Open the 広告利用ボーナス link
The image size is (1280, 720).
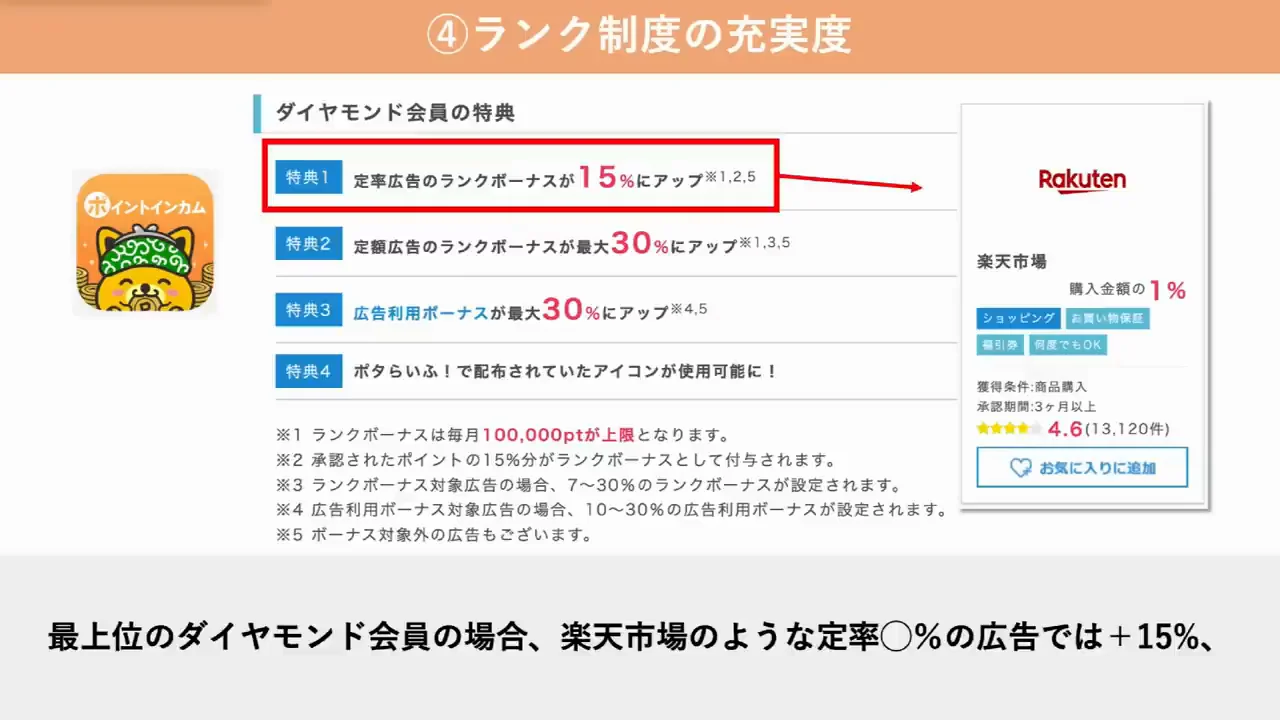point(421,312)
